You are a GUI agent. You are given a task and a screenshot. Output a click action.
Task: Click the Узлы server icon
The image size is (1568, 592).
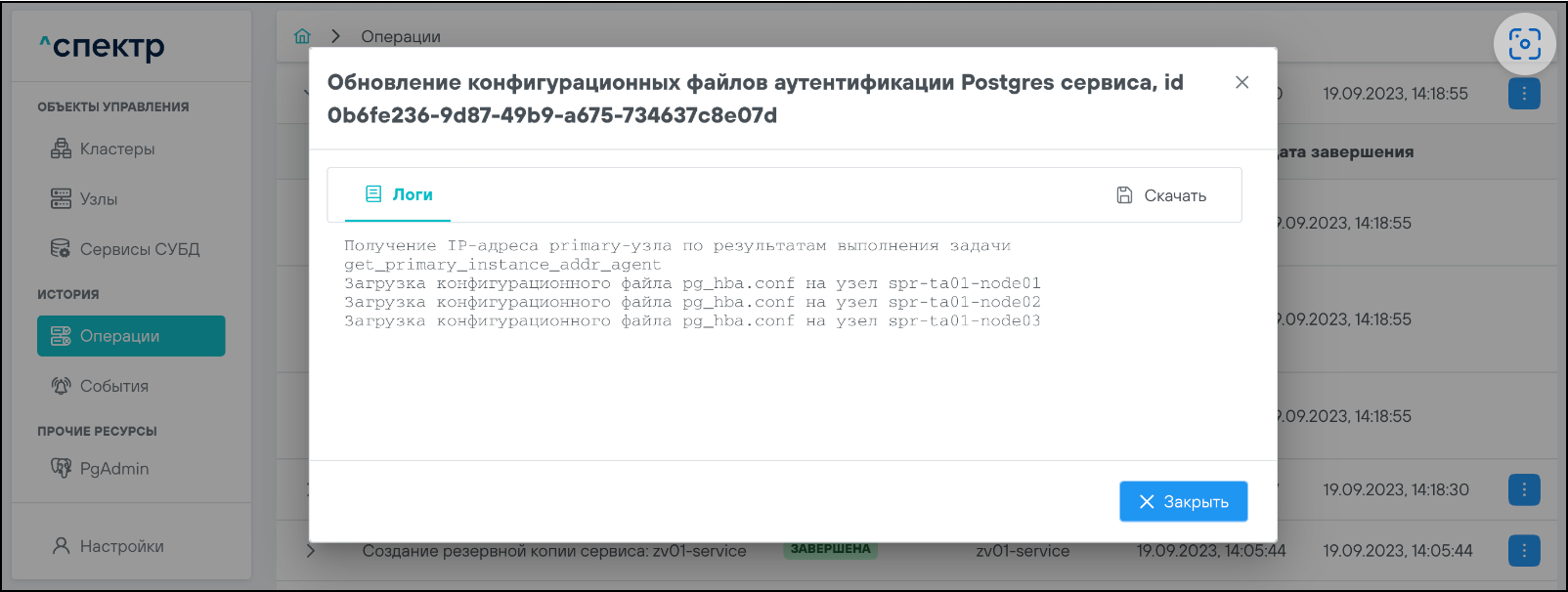pos(61,199)
